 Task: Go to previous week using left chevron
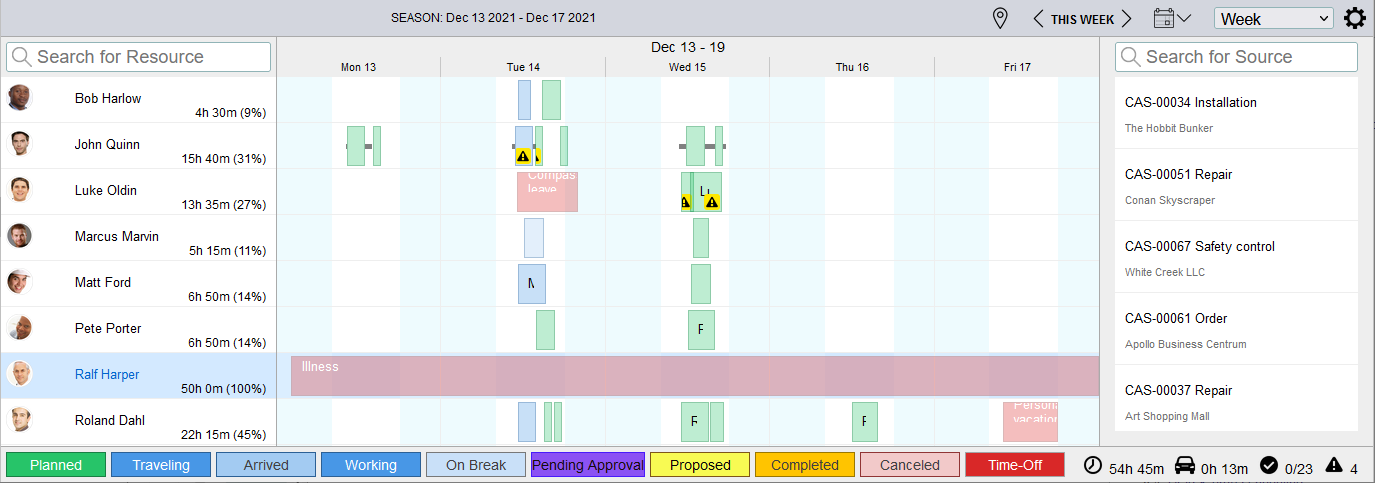click(x=1038, y=18)
